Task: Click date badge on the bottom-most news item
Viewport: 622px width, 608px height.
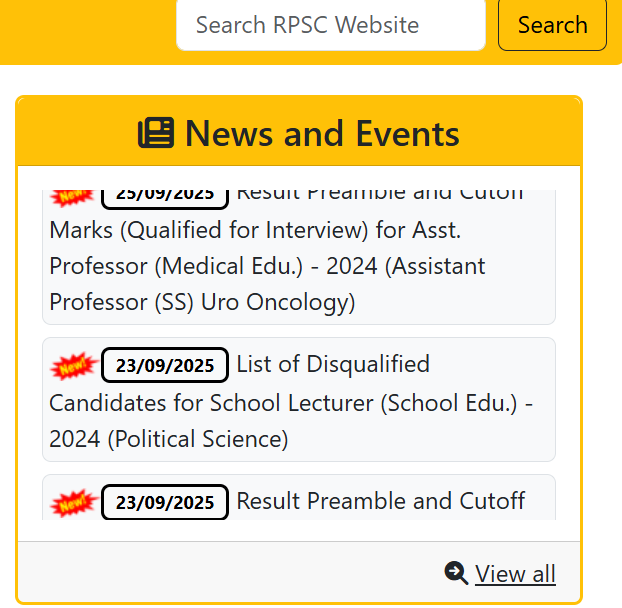Action: [x=165, y=502]
